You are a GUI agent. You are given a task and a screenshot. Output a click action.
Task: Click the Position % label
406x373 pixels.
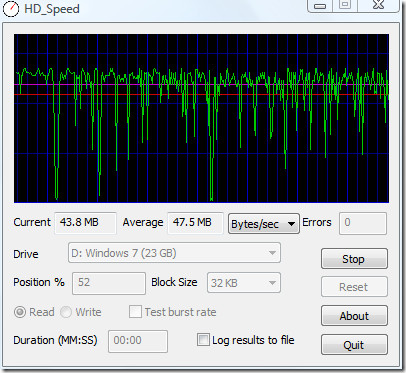pyautogui.click(x=39, y=282)
